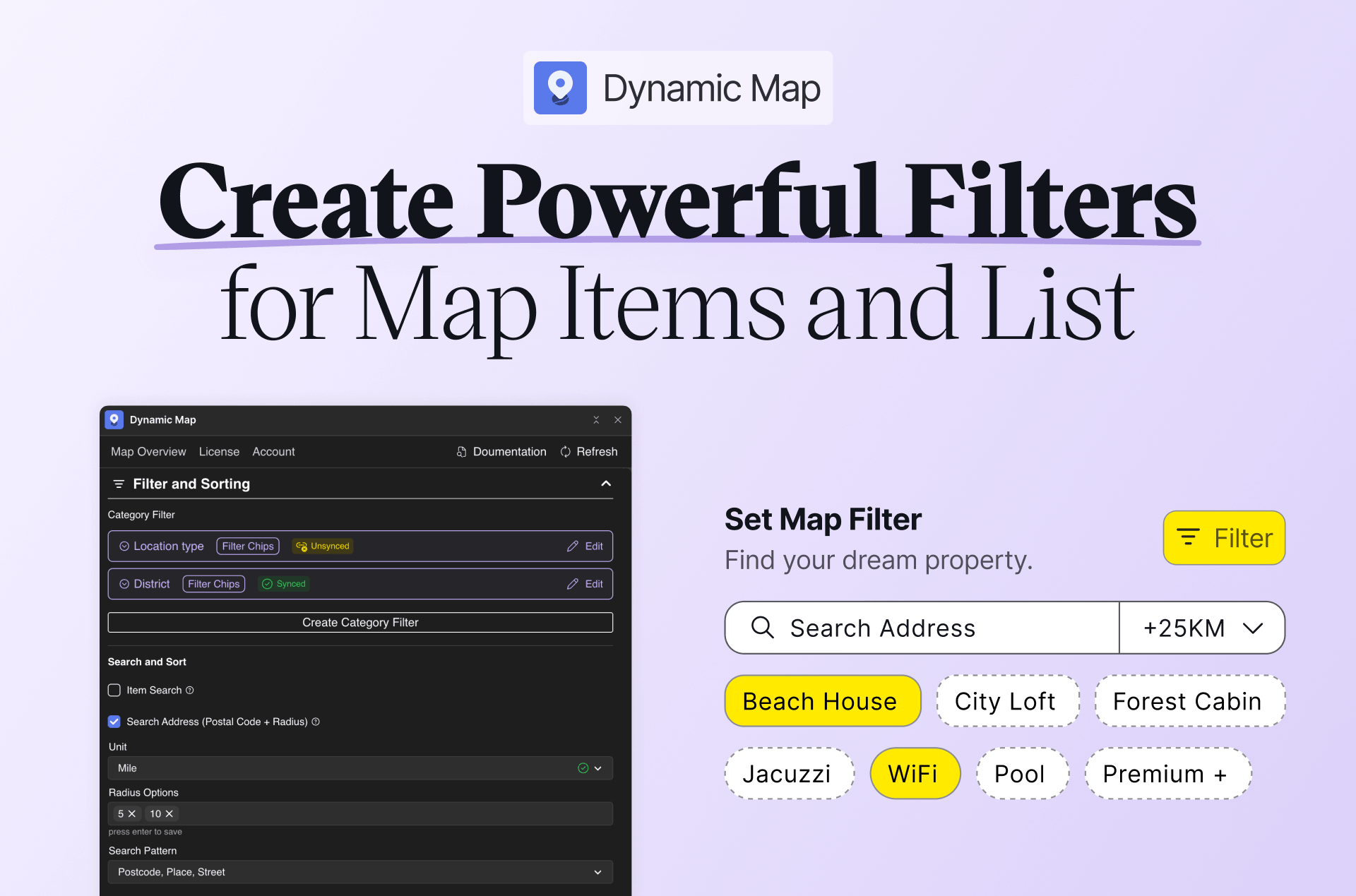Click Edit for District filter
This screenshot has height=896, width=1356.
pyautogui.click(x=585, y=584)
